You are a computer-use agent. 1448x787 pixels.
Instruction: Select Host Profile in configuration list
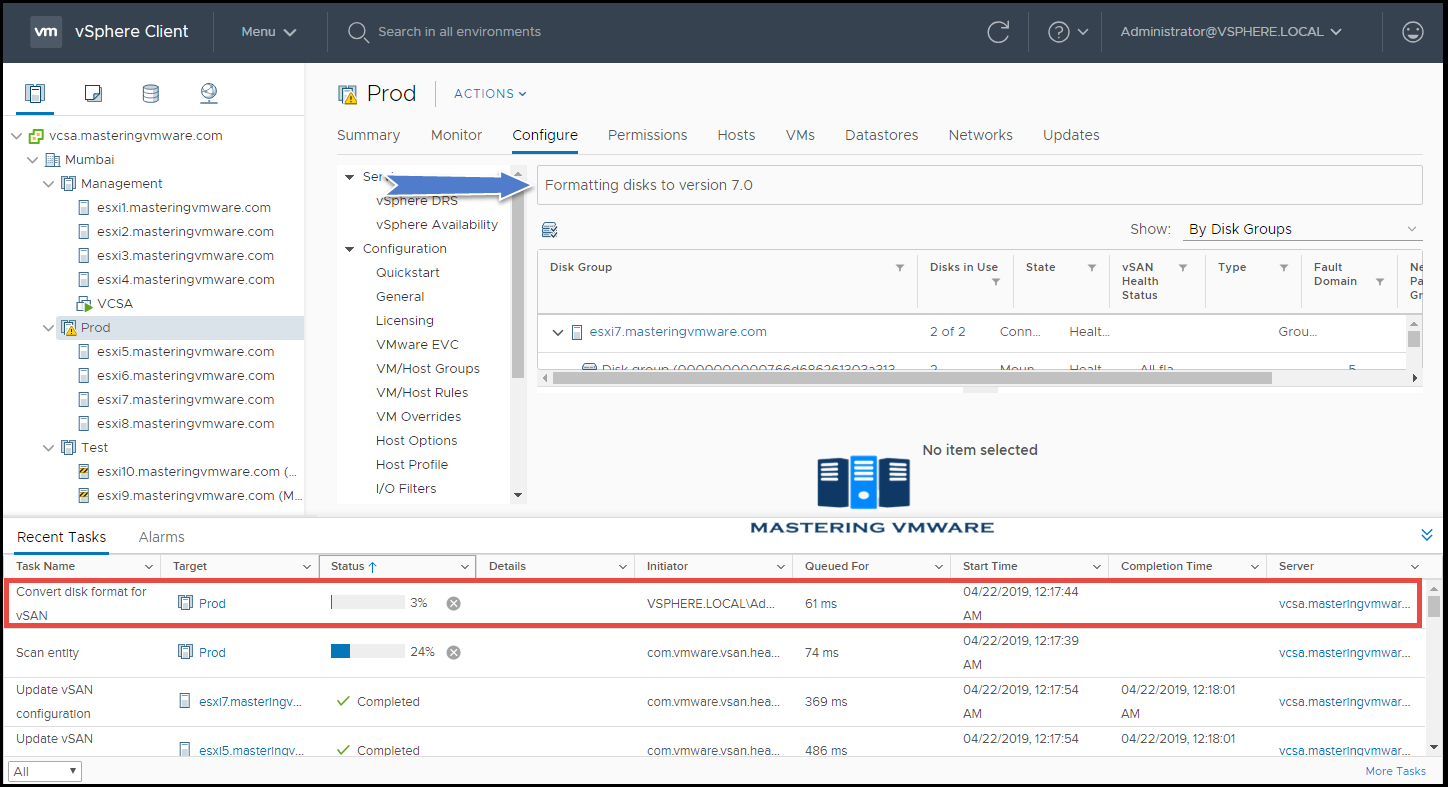[412, 465]
